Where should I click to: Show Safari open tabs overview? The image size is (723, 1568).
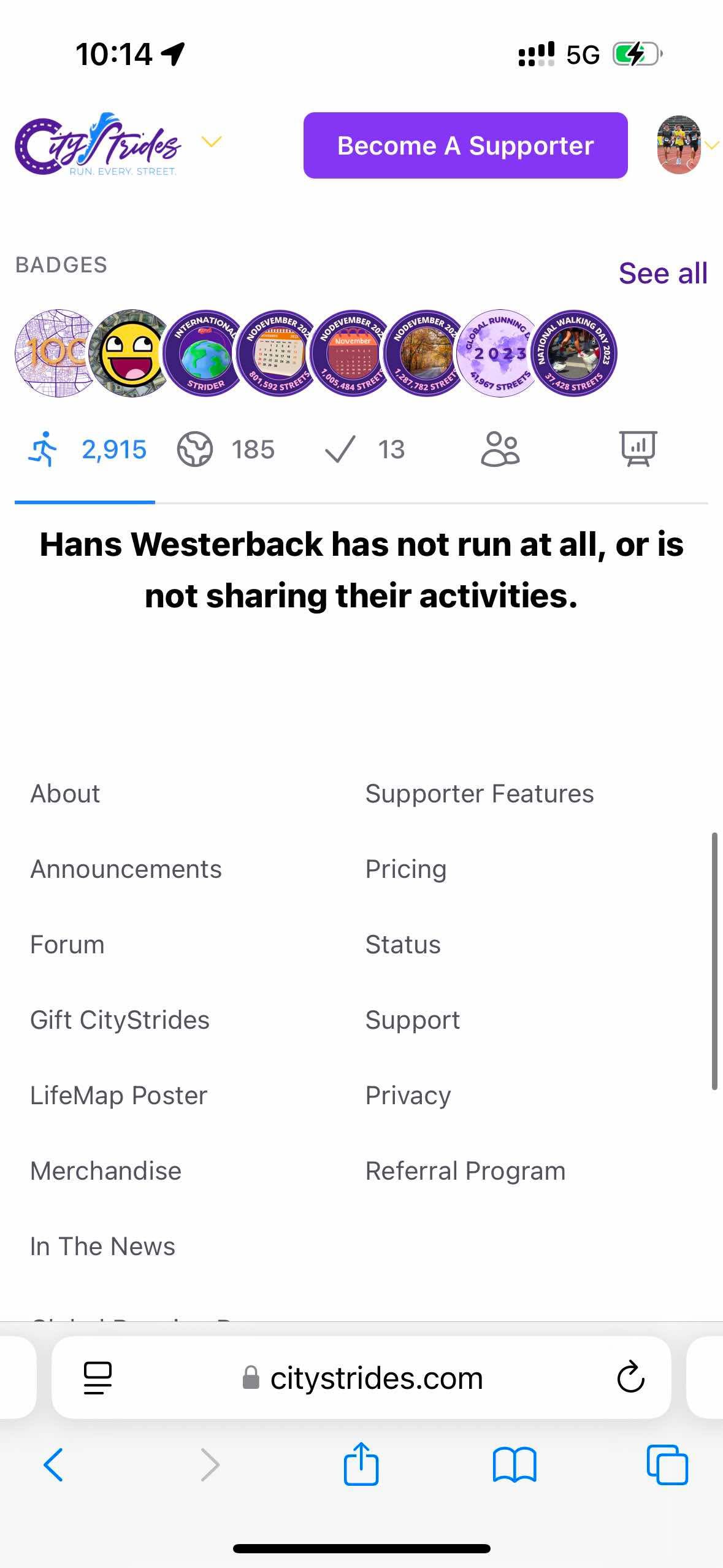click(667, 1464)
